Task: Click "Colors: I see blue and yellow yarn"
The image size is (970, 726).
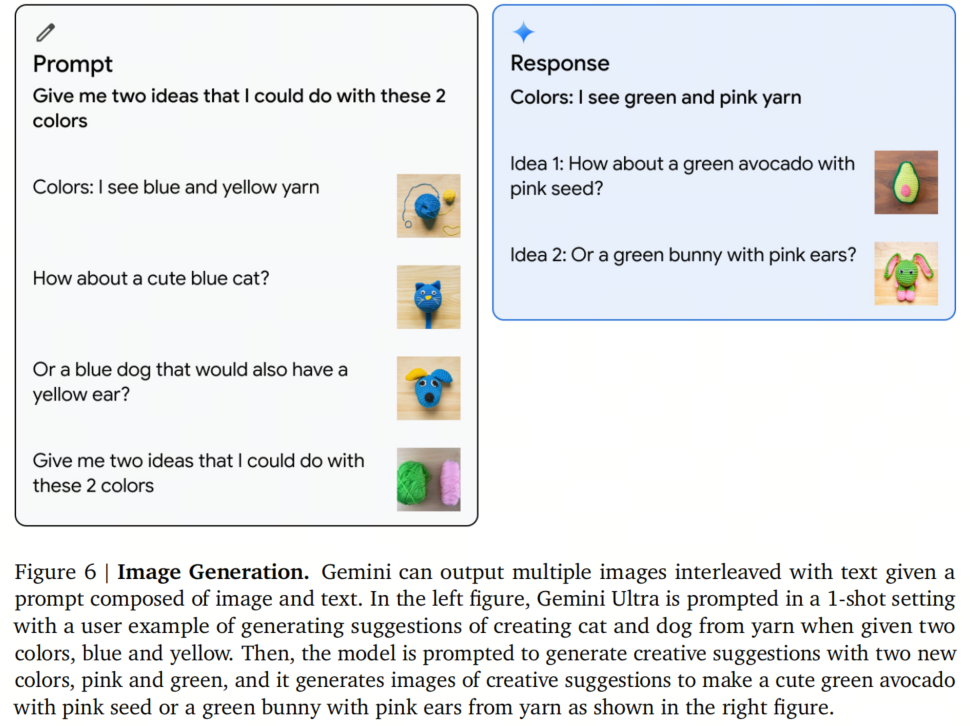Action: (x=176, y=187)
